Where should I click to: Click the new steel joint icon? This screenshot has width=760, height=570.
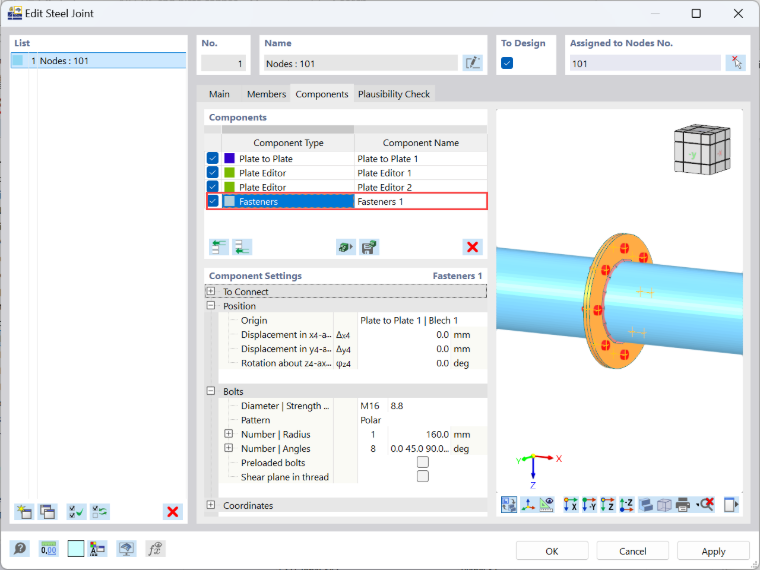click(x=24, y=512)
